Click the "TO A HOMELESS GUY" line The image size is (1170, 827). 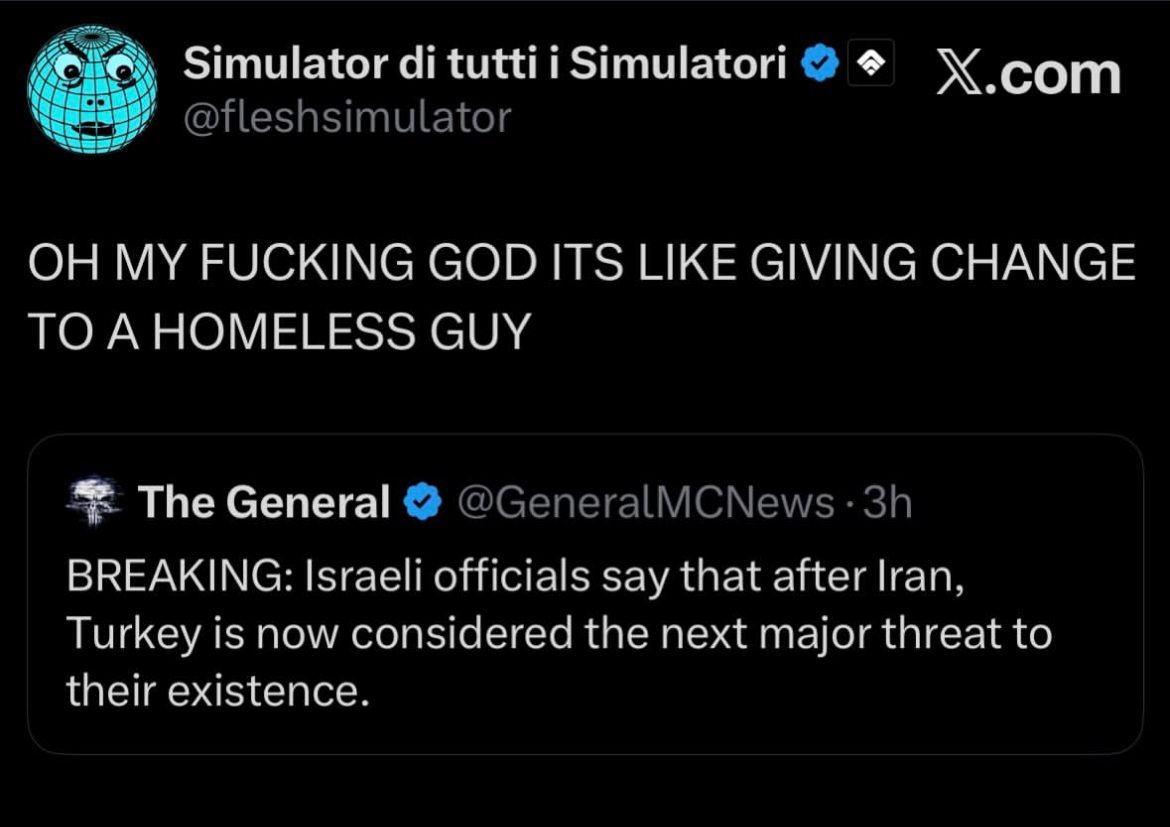[278, 333]
